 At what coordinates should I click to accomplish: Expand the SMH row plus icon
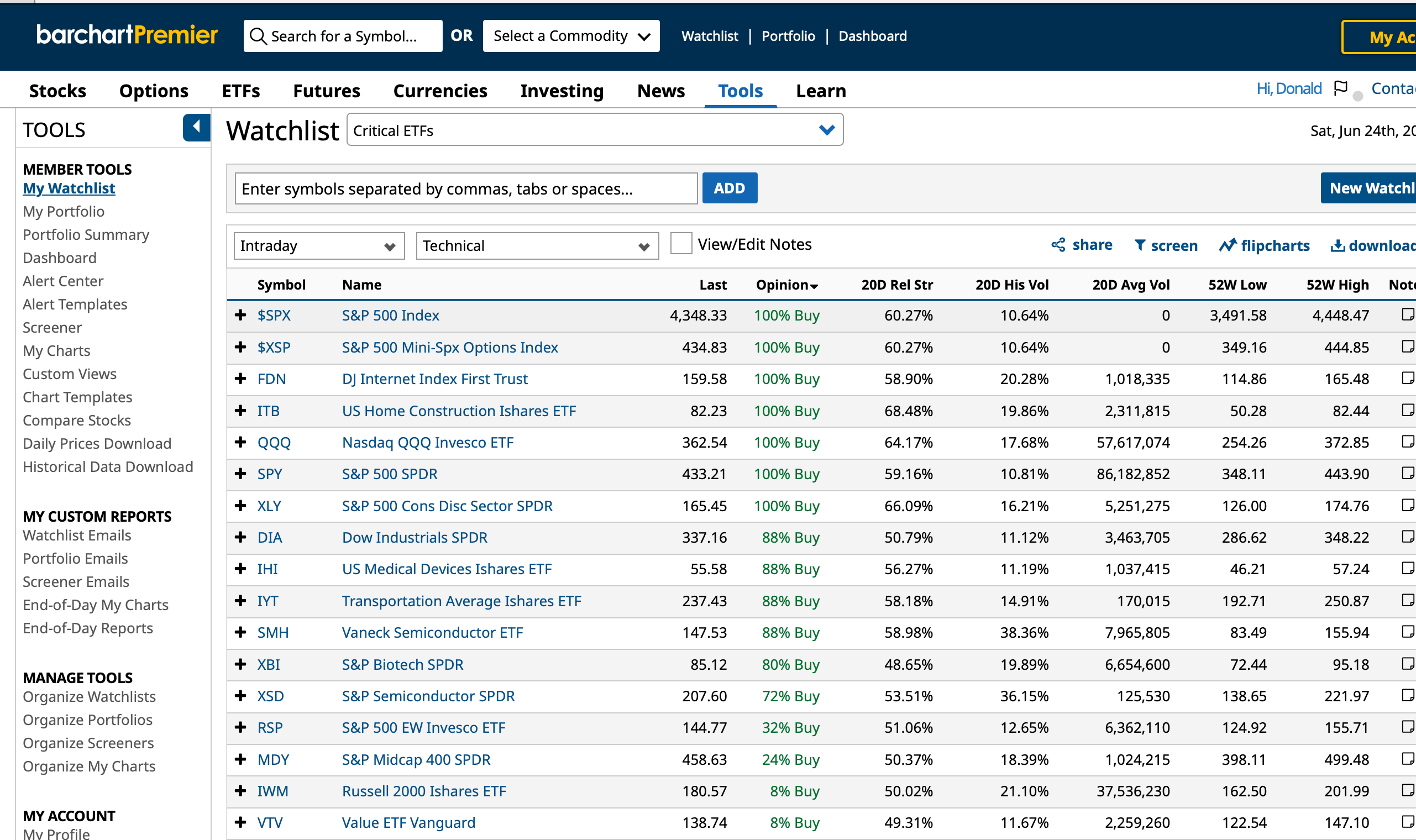240,632
